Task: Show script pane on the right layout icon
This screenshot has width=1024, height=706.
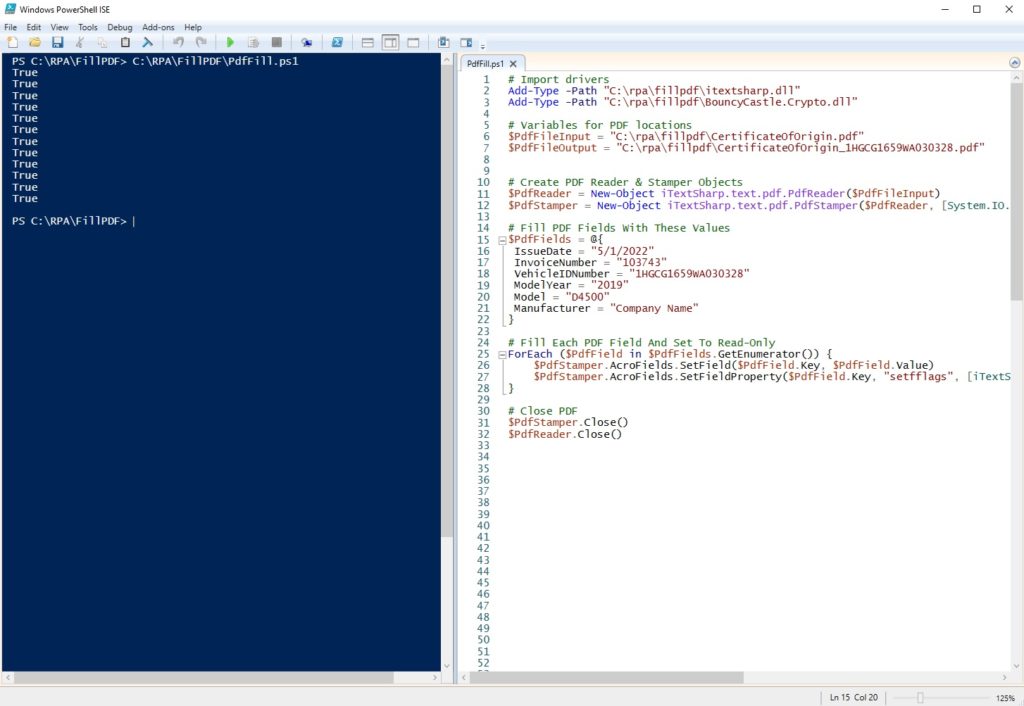Action: [x=390, y=42]
